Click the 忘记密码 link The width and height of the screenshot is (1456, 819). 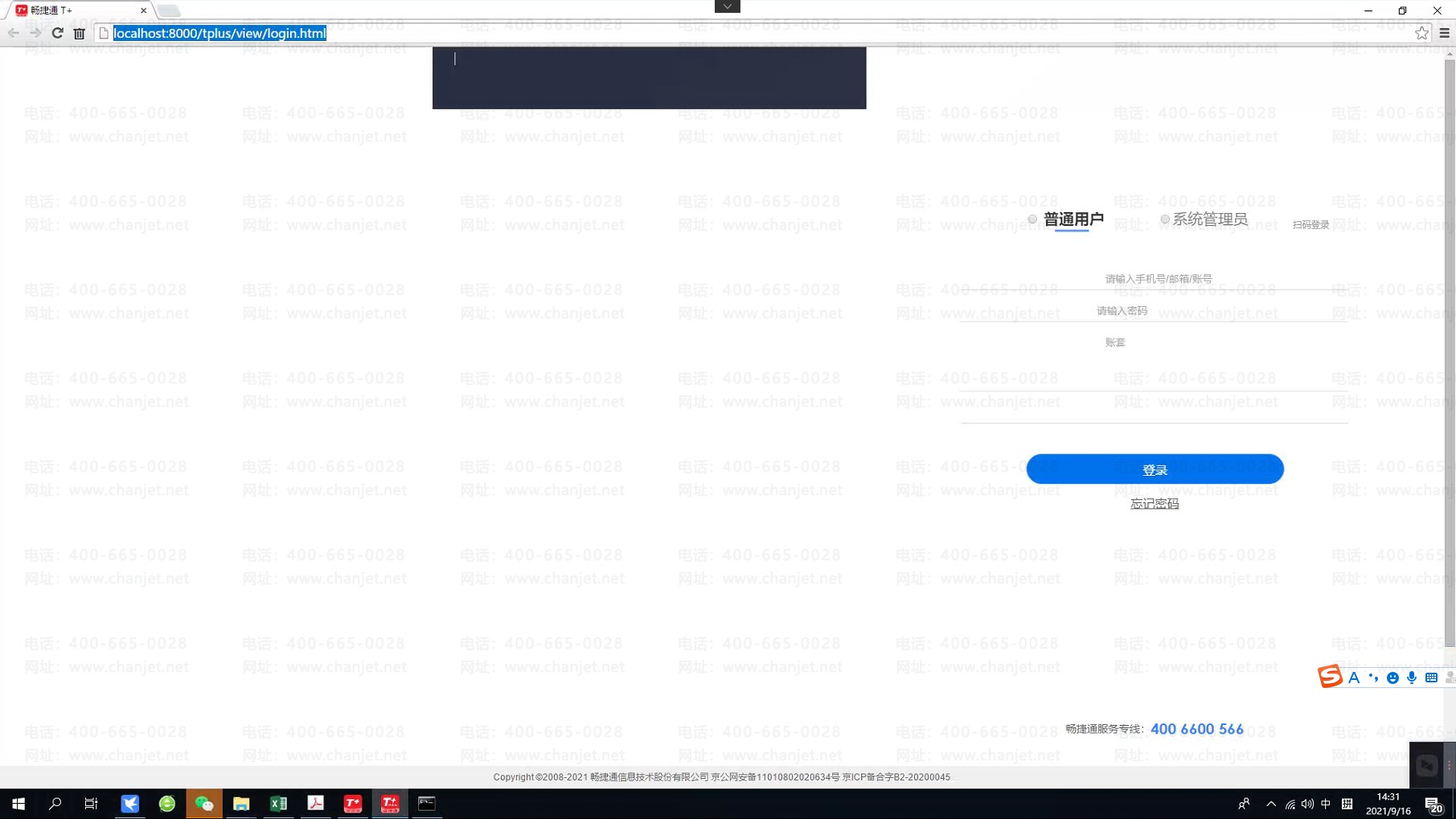pos(1155,504)
